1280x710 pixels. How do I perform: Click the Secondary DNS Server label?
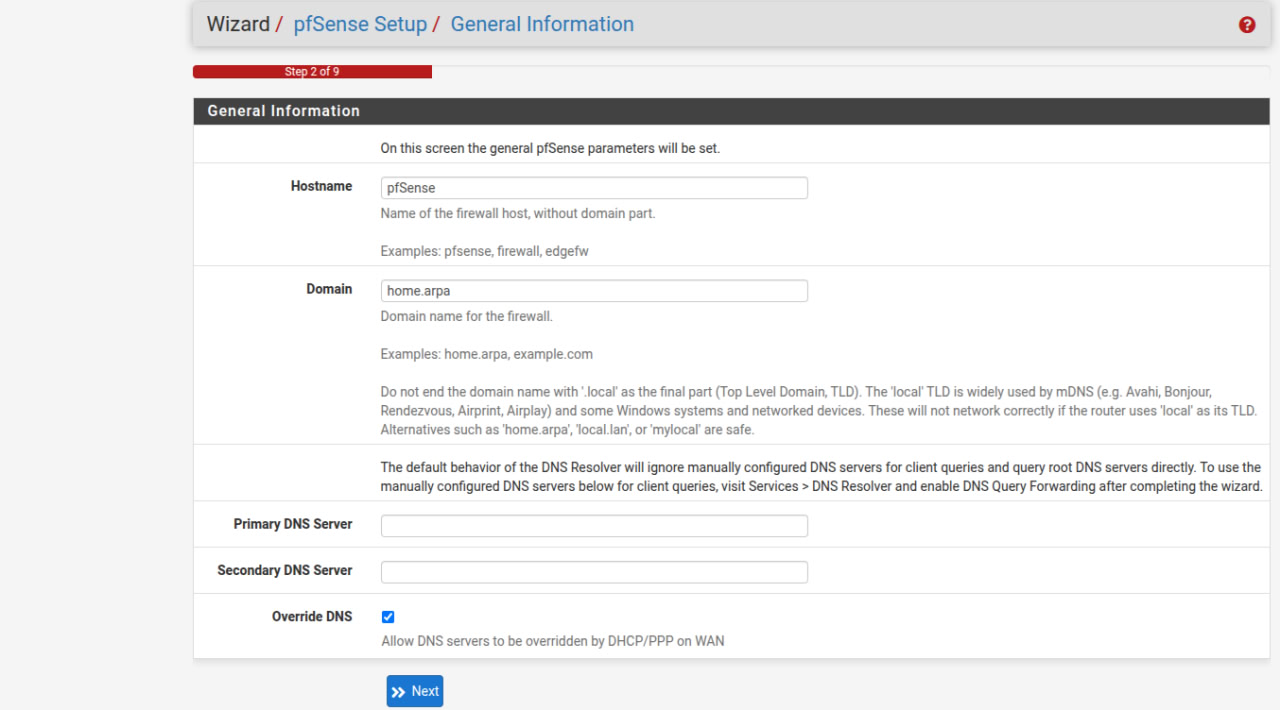(284, 570)
